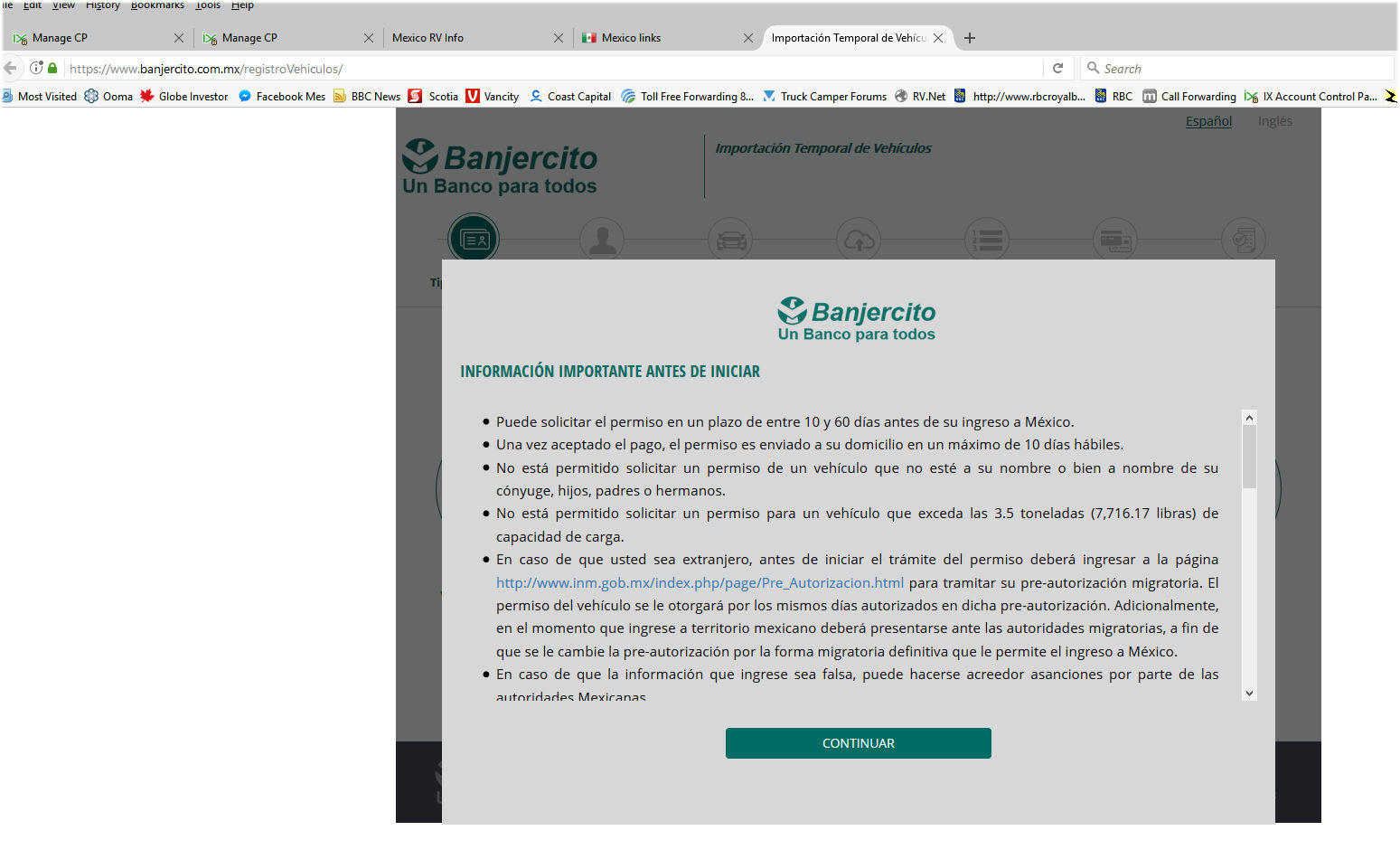Open the History menu
The image size is (1400, 859).
[103, 5]
